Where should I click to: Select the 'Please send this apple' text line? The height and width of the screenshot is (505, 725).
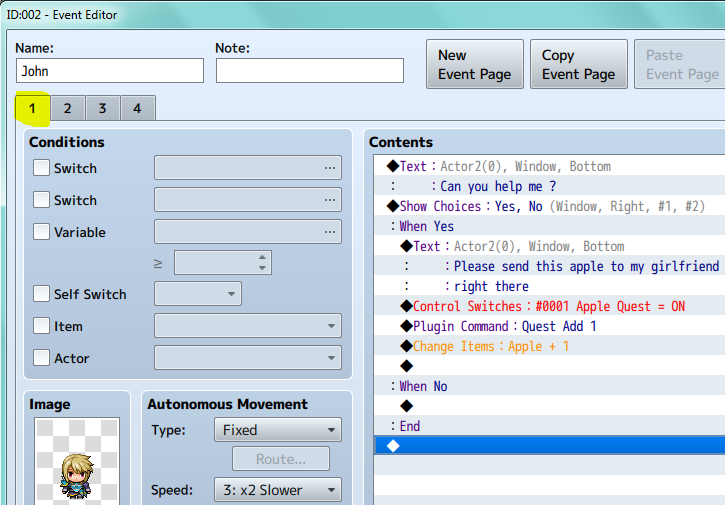[x=550, y=266]
